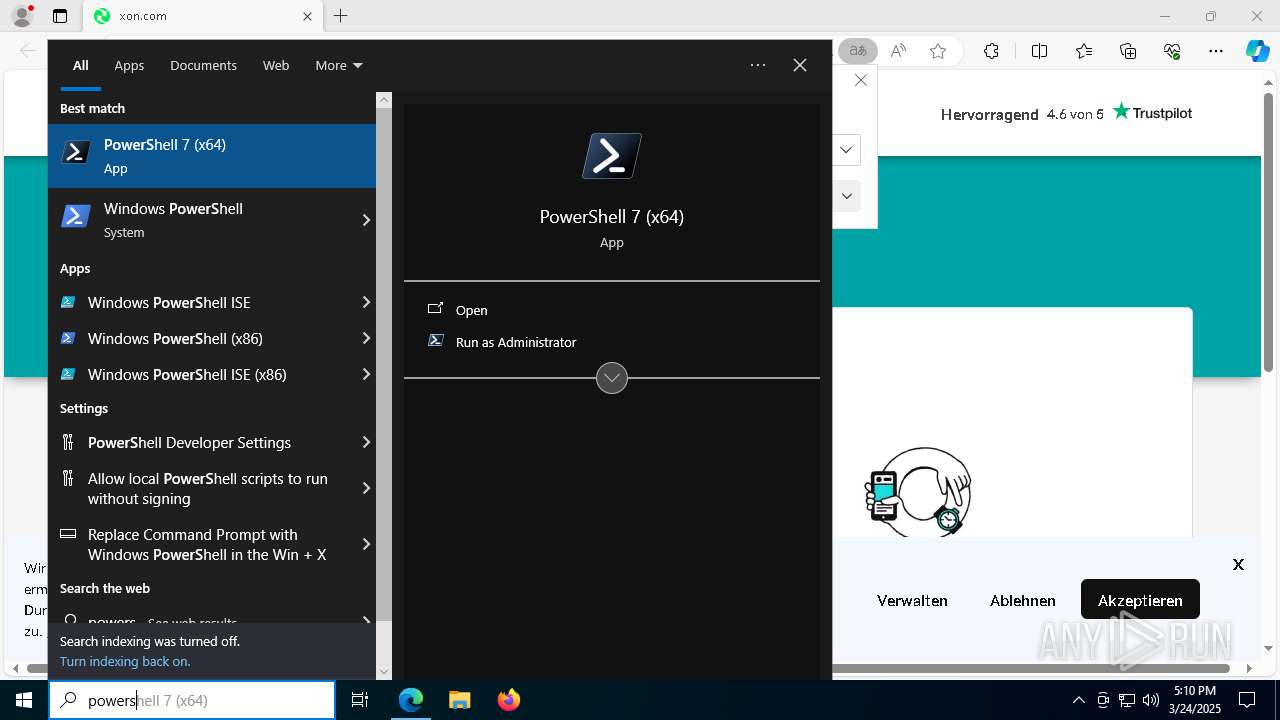The width and height of the screenshot is (1280, 720).
Task: Open File Explorer from the taskbar
Action: (x=459, y=700)
